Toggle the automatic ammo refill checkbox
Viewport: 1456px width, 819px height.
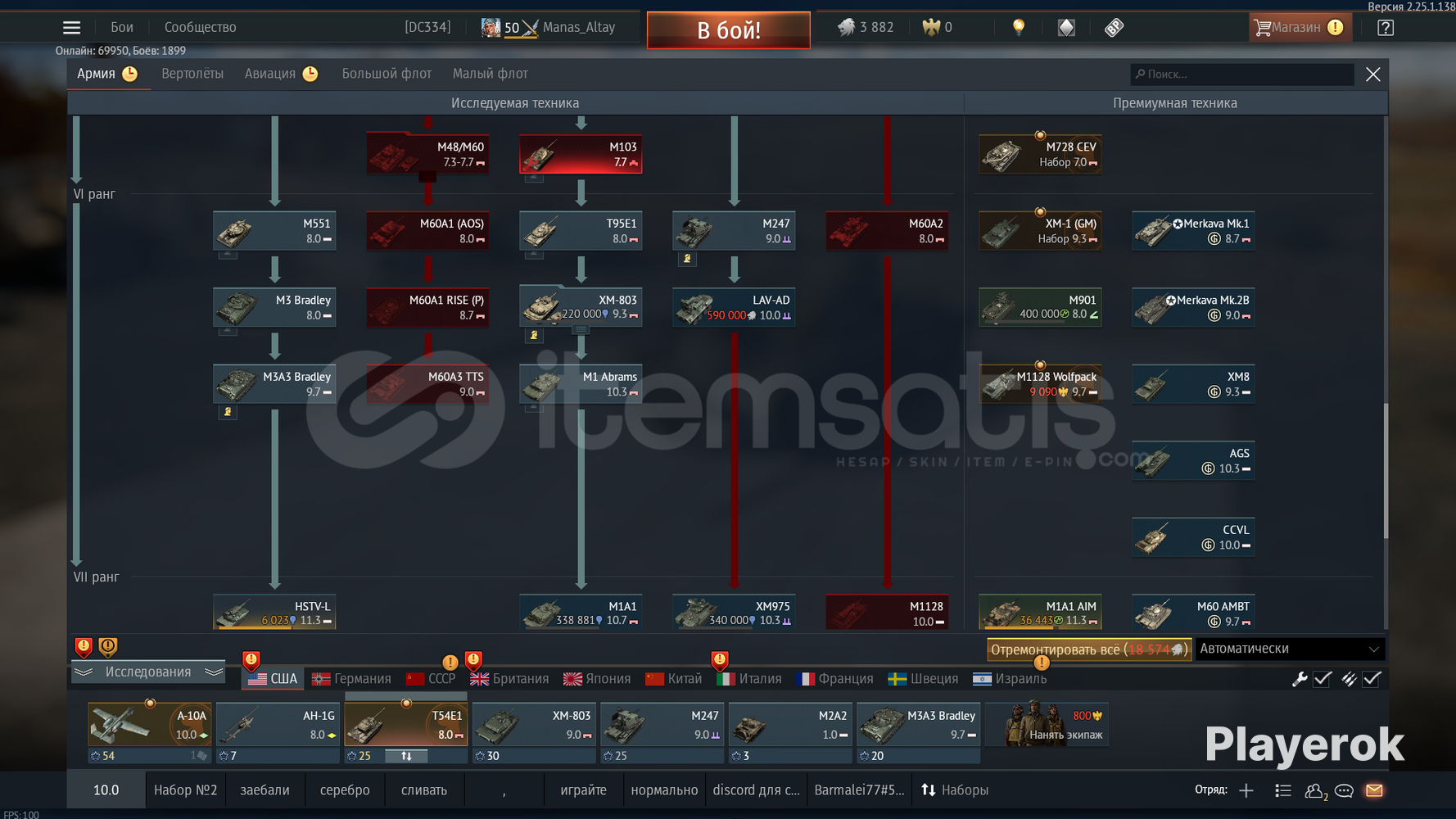coord(1372,679)
